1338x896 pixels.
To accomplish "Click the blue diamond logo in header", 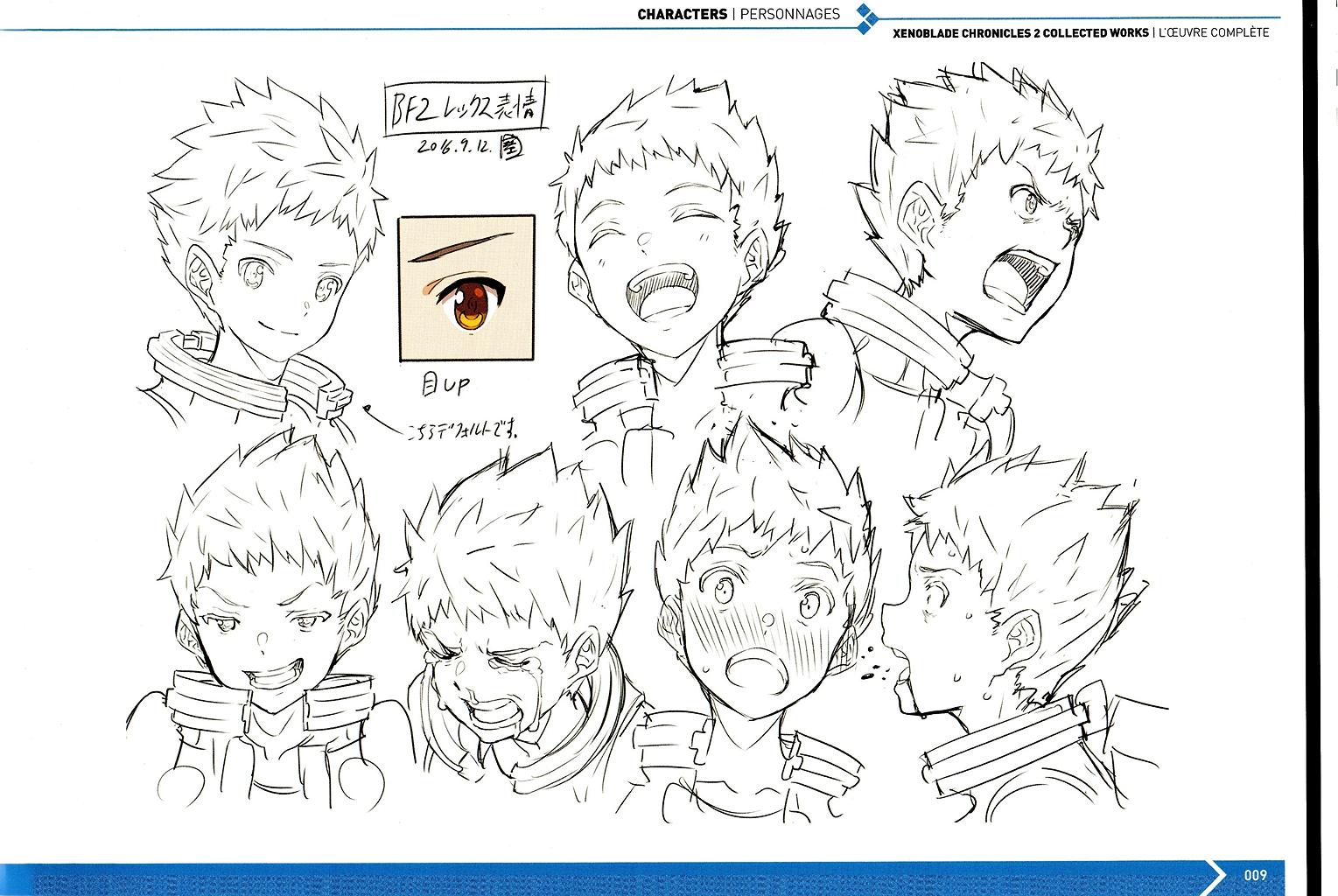I will (x=865, y=19).
